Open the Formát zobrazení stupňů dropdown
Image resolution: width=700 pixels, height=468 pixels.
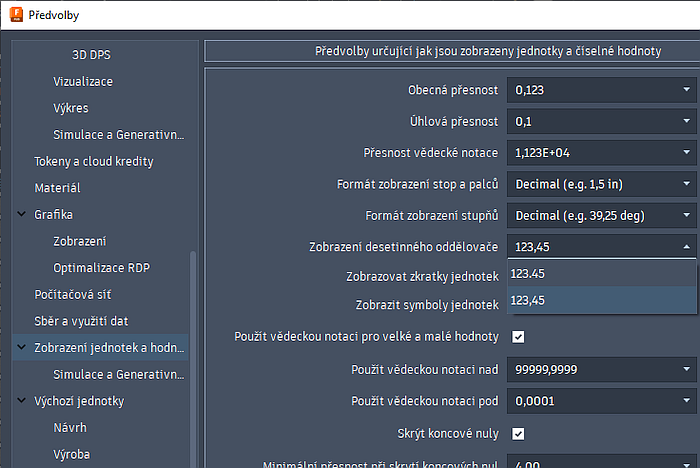[602, 215]
